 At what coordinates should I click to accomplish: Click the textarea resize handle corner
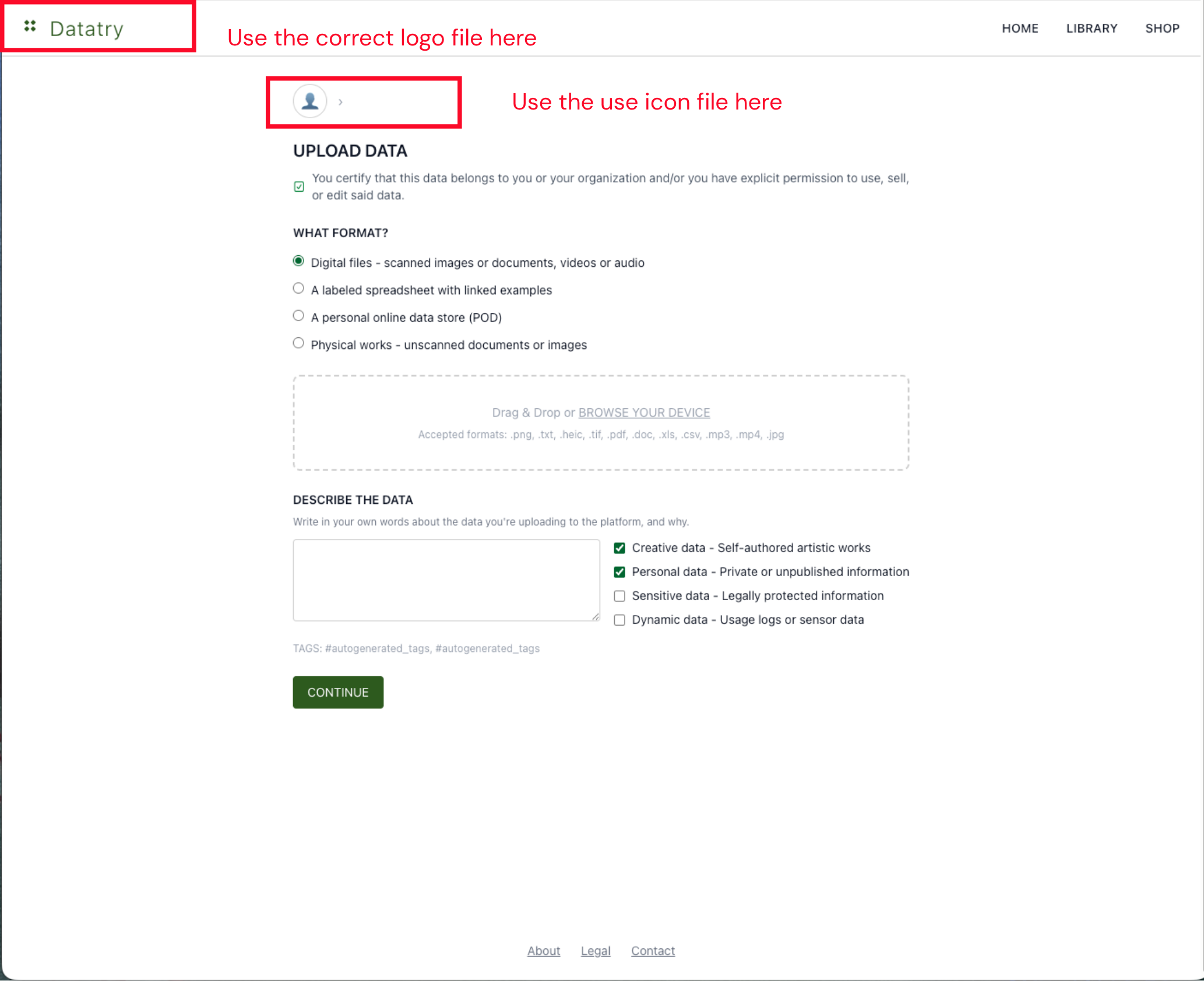click(596, 616)
